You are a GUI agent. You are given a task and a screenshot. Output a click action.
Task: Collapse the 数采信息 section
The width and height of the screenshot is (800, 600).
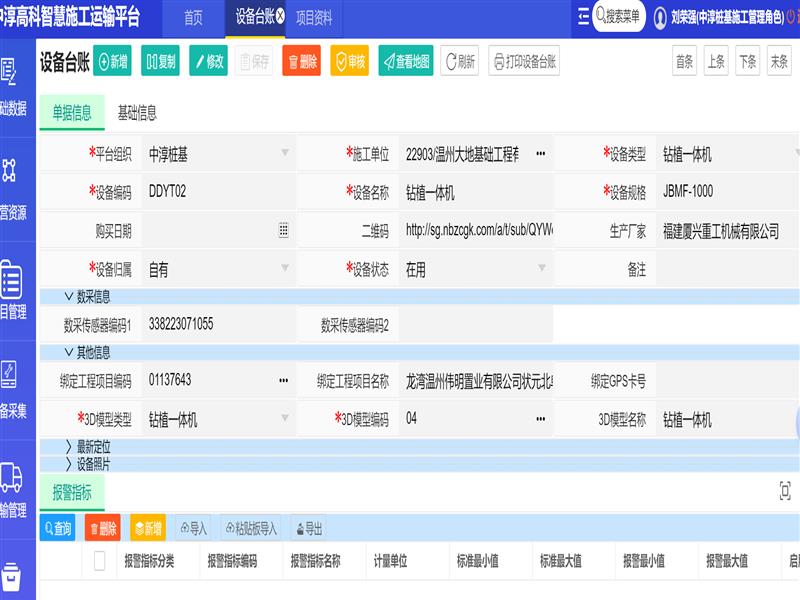(x=69, y=296)
